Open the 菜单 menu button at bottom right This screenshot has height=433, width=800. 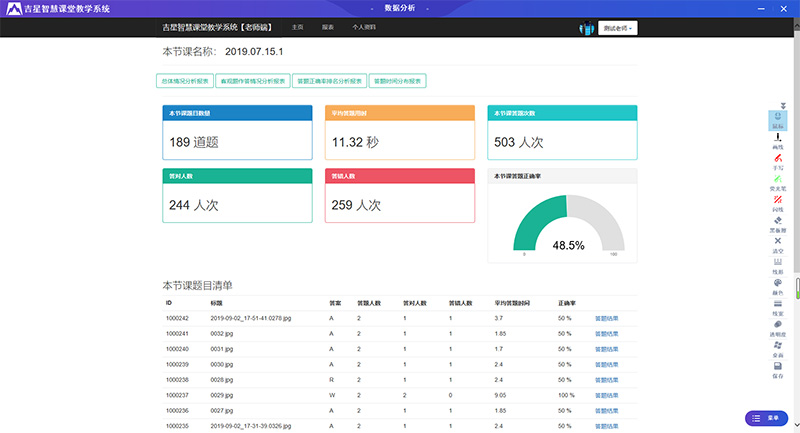pos(767,417)
